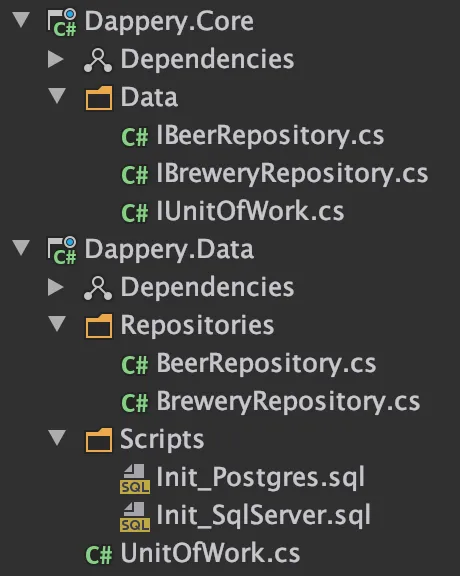
Task: Click the Scripts folder icon
Action: [x=99, y=440]
